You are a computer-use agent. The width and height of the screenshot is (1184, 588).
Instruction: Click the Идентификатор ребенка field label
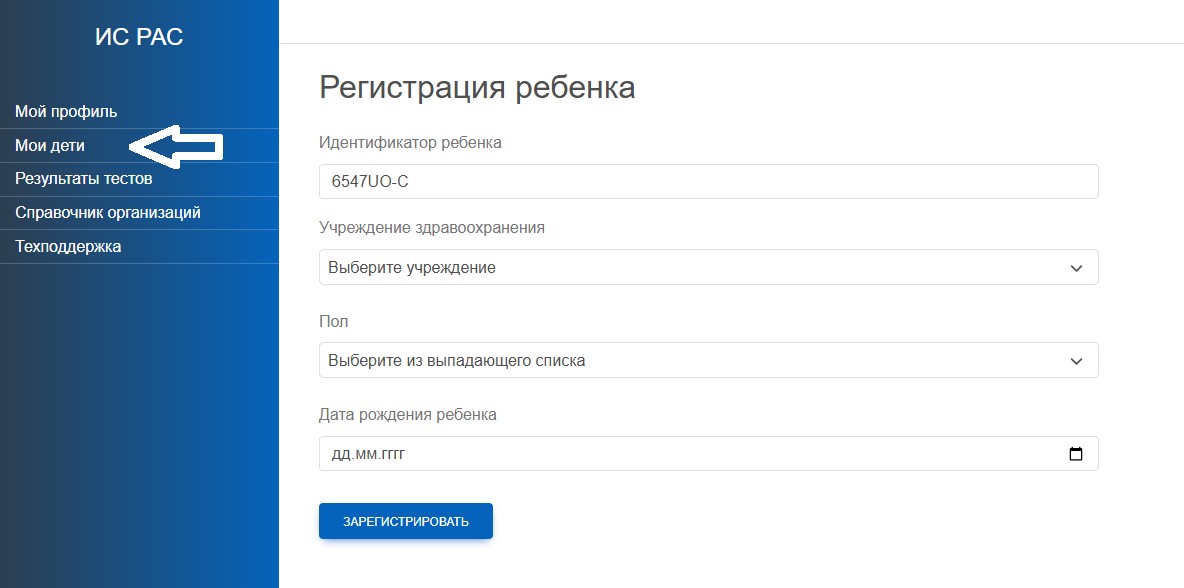pos(410,142)
